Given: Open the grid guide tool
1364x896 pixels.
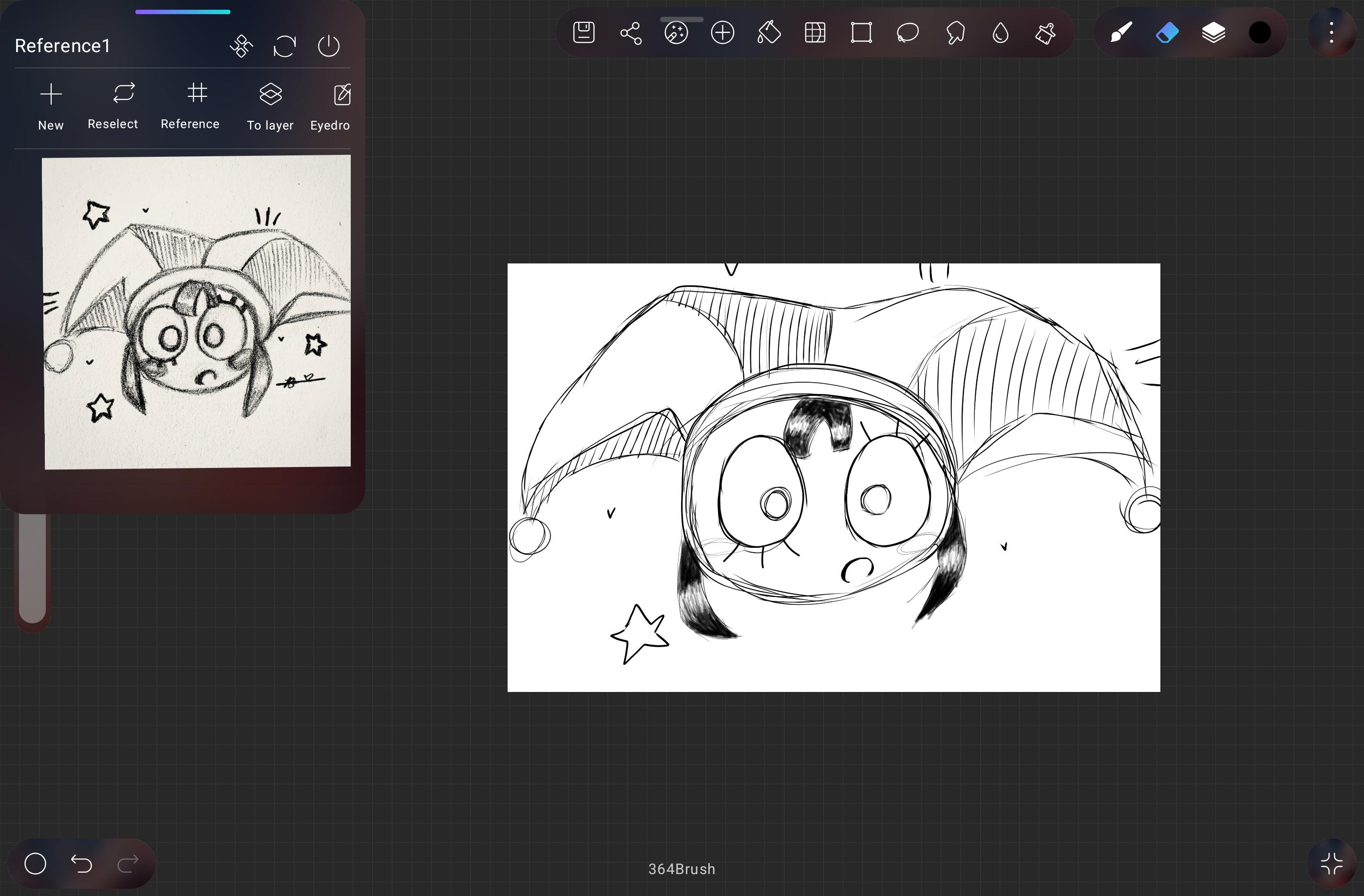Looking at the screenshot, I should (815, 33).
